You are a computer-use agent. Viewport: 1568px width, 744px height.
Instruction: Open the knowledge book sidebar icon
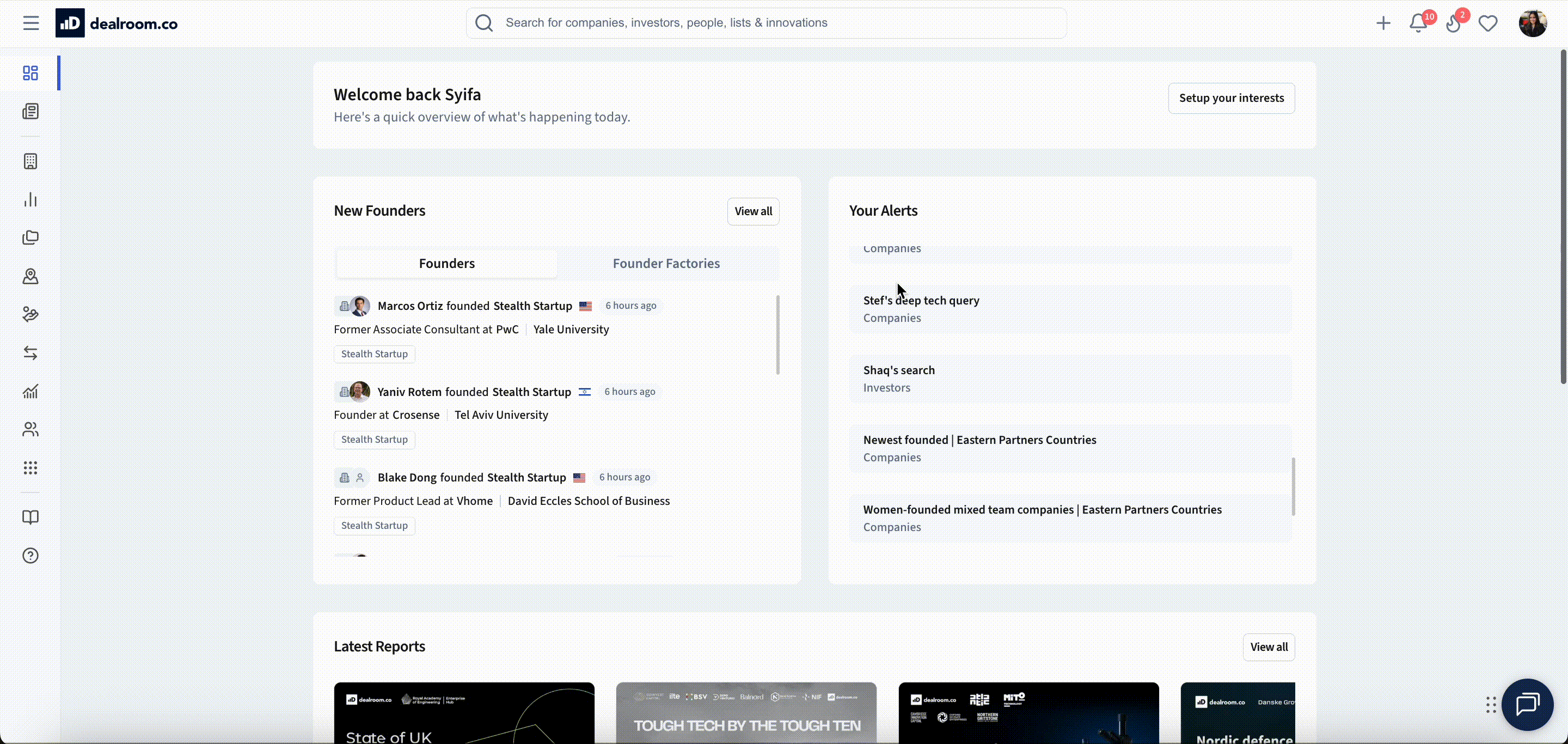(30, 517)
